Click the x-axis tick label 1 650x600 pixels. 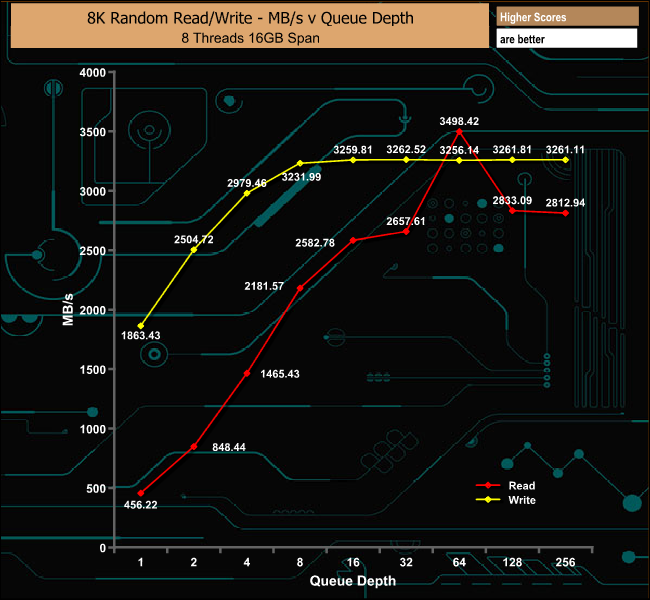[x=141, y=562]
